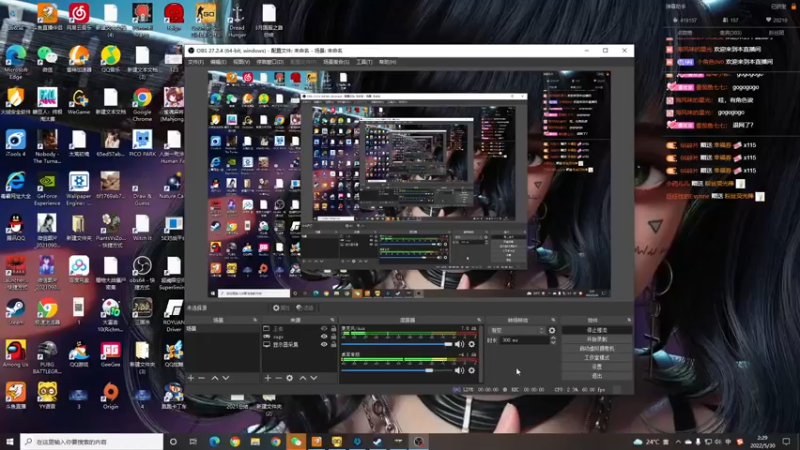Open PICO PARK desktop icon

tap(142, 143)
